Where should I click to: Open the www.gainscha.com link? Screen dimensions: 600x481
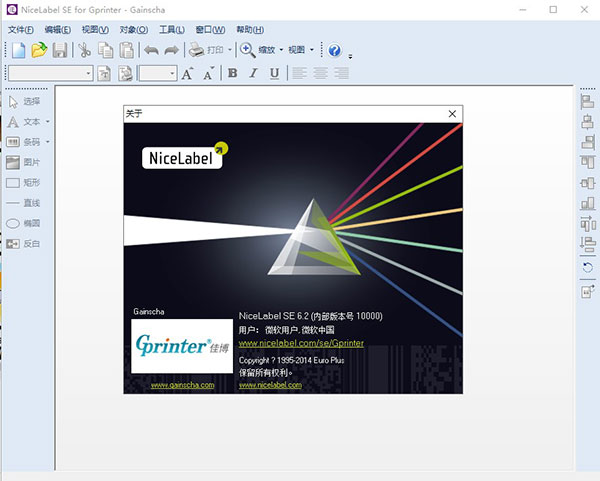point(183,385)
